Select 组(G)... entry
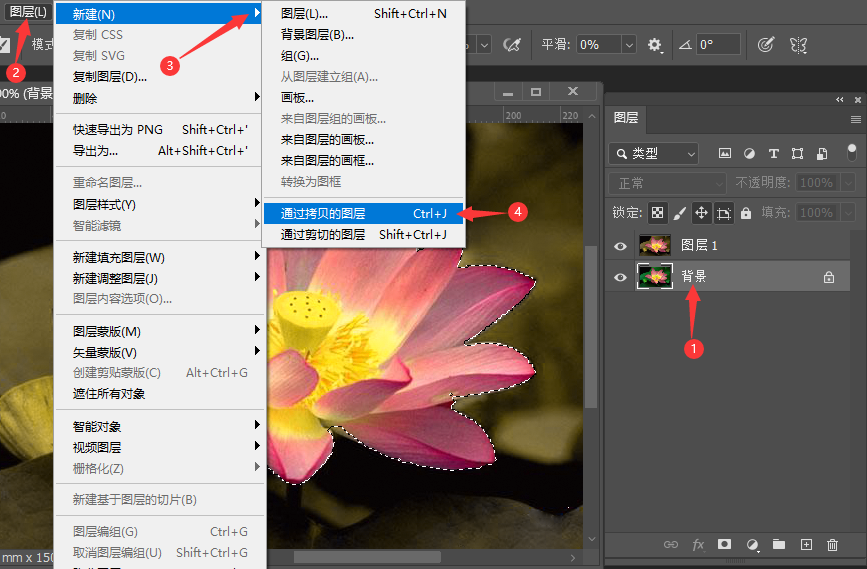The image size is (867, 569). pyautogui.click(x=363, y=56)
